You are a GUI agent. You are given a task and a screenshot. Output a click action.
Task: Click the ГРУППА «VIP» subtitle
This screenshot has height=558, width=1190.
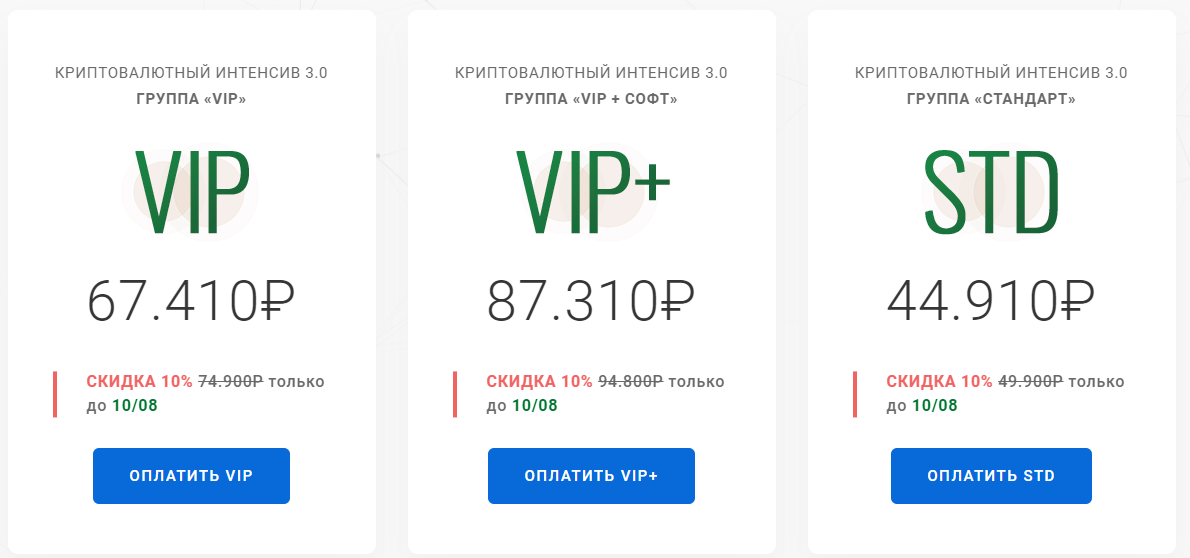click(x=191, y=99)
